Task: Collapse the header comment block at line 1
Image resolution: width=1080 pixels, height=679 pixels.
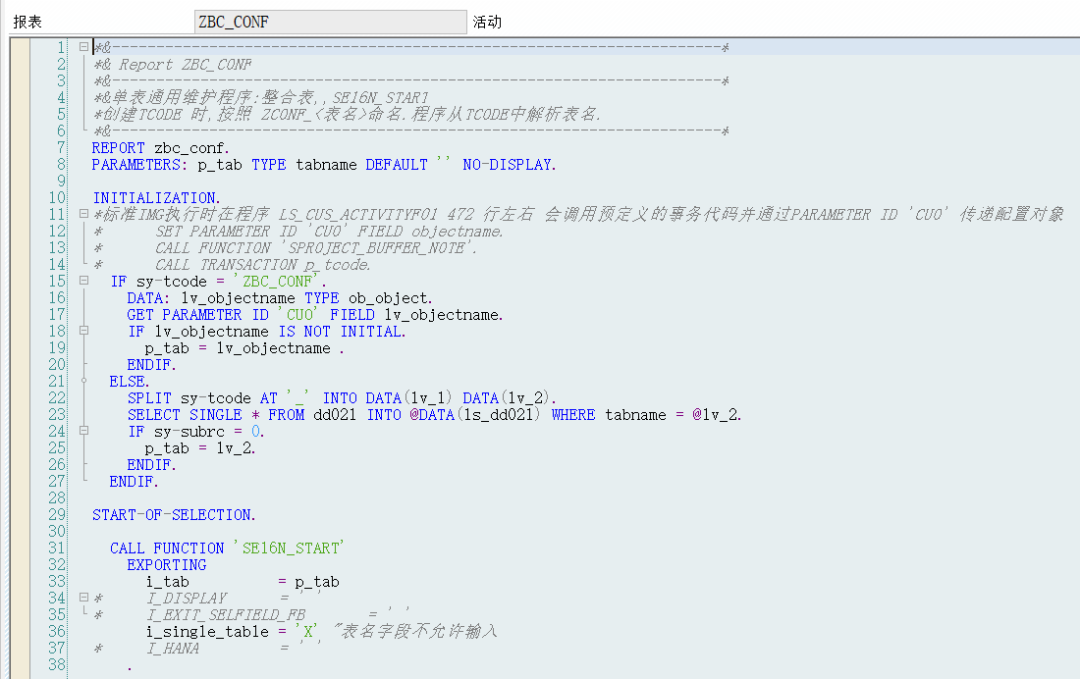Action: tap(83, 47)
